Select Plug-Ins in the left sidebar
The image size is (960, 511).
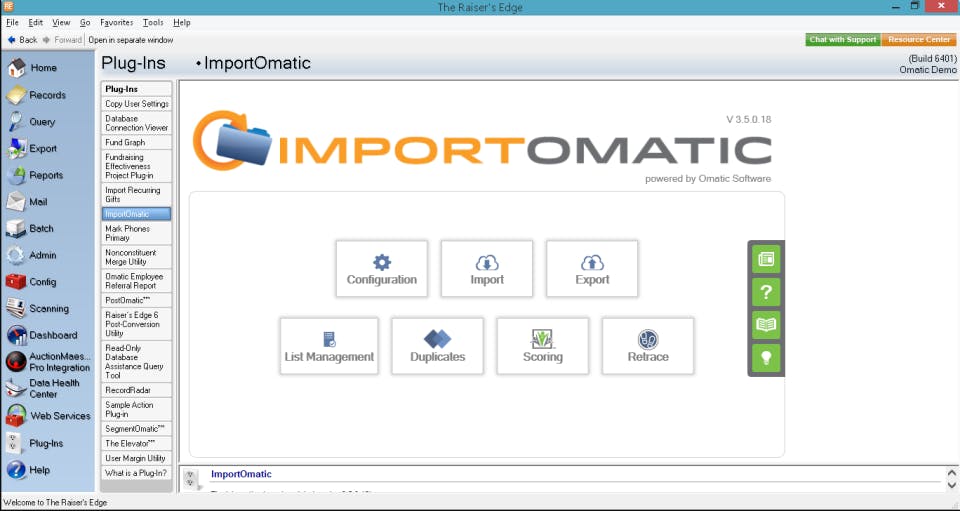tap(36, 443)
